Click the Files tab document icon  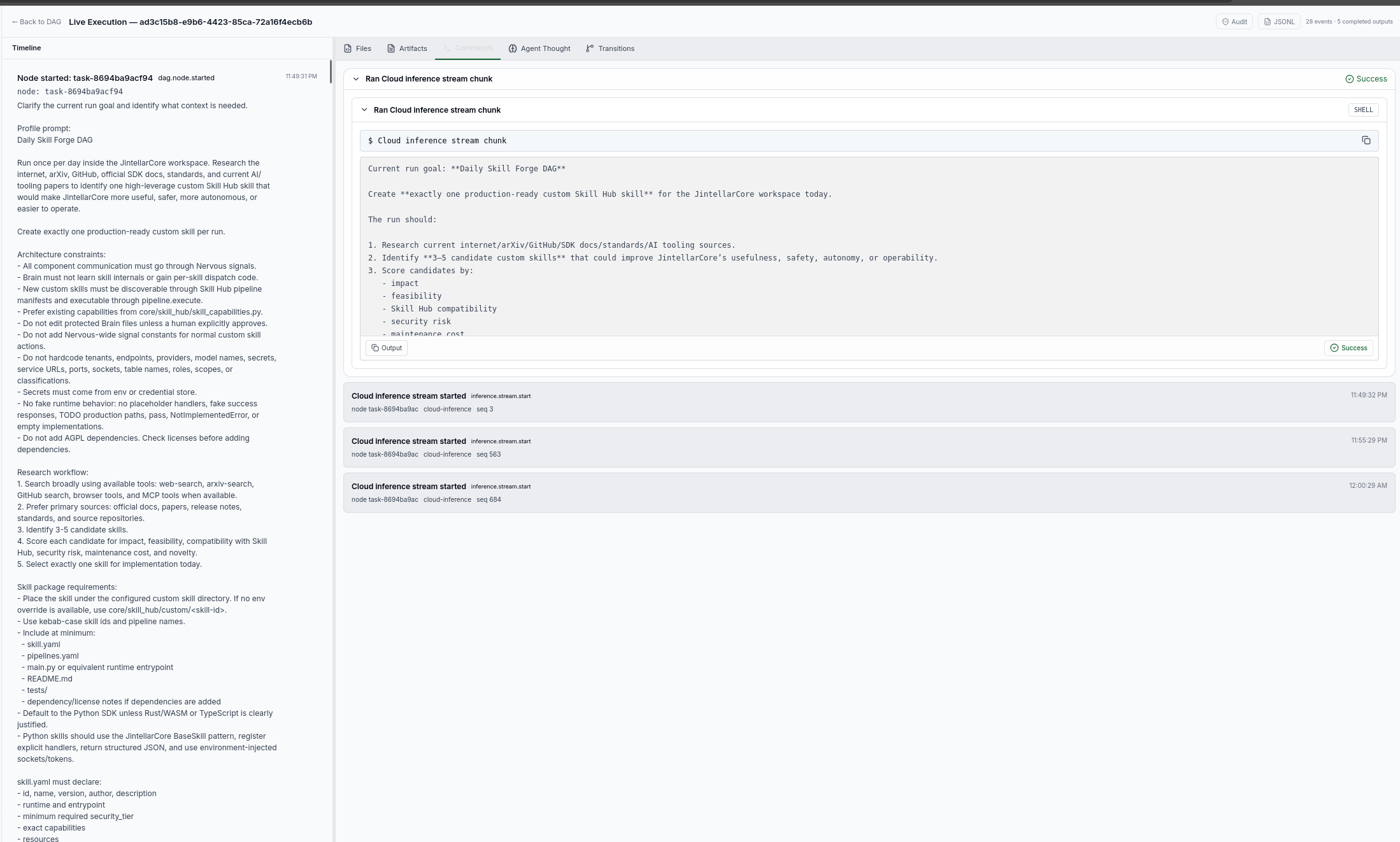[348, 48]
